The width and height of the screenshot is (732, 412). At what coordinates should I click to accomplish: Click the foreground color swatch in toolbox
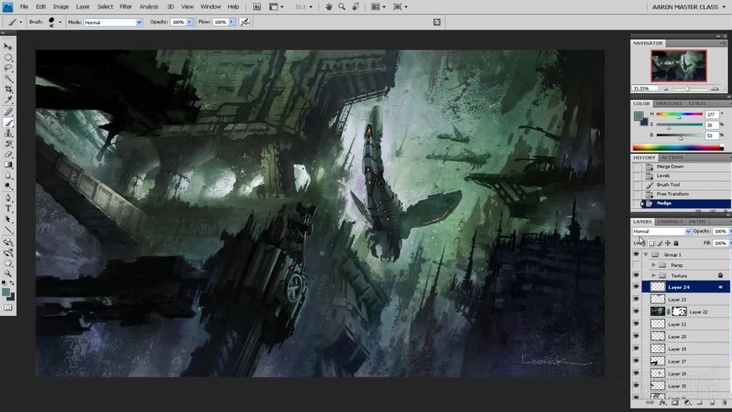(6, 292)
